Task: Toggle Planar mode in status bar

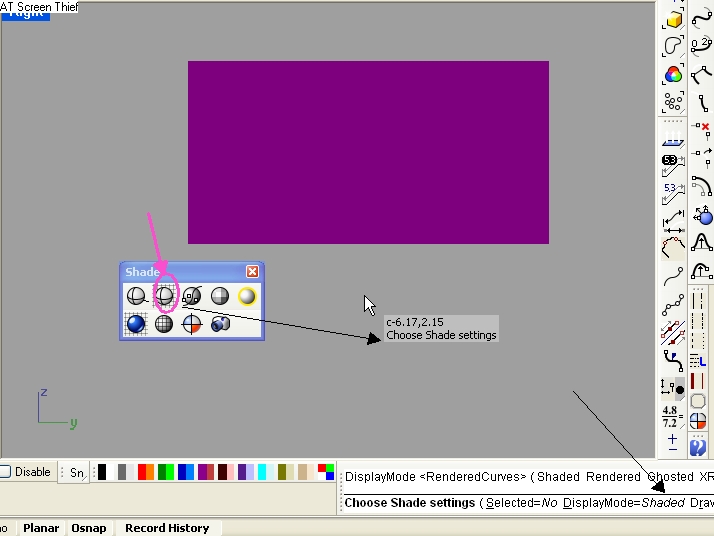Action: tap(41, 528)
